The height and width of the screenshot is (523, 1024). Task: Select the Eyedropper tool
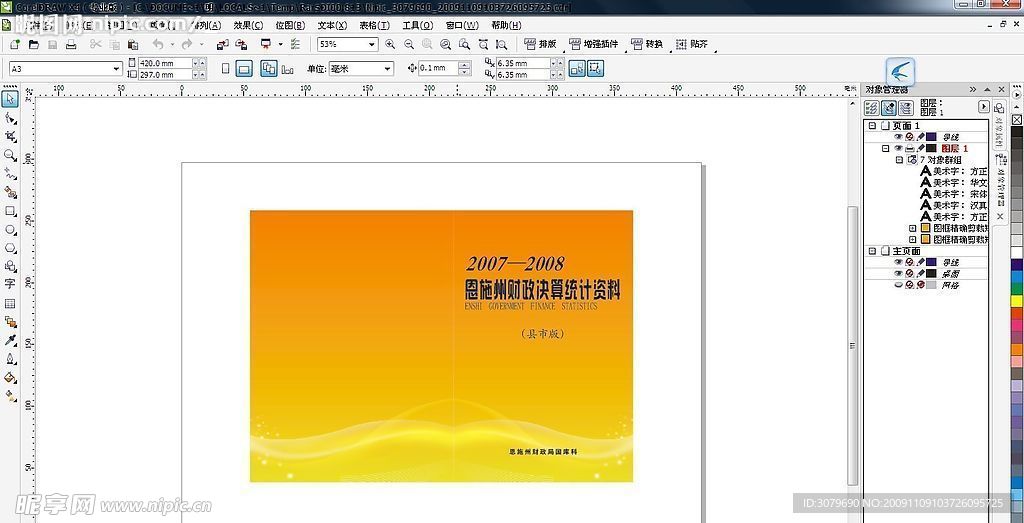pos(10,340)
